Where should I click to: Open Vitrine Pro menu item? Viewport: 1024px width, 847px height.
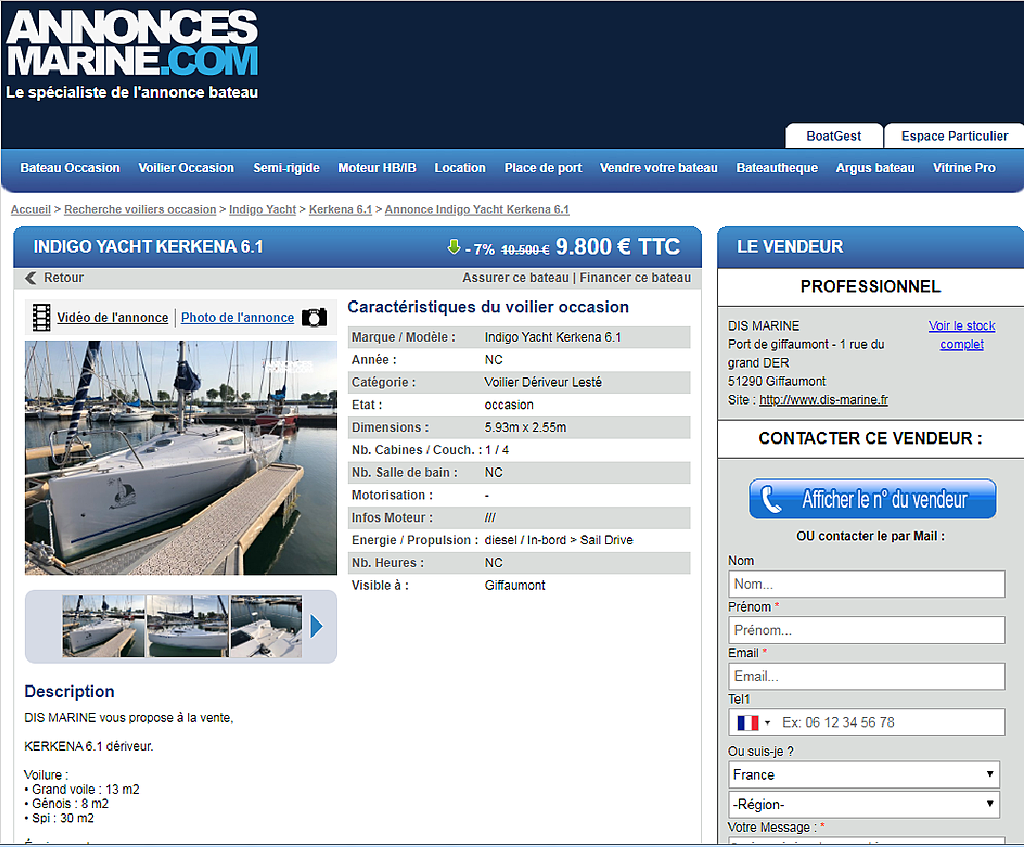point(964,168)
